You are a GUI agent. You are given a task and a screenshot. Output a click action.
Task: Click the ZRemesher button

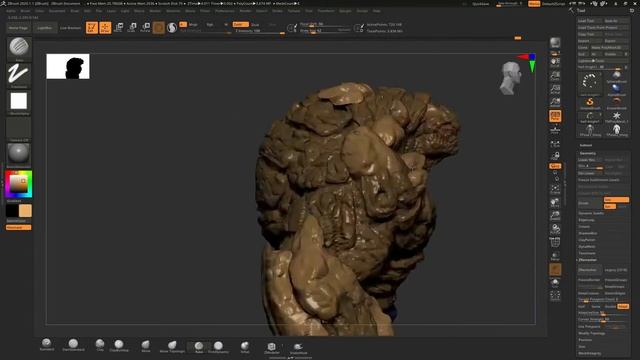point(590,270)
